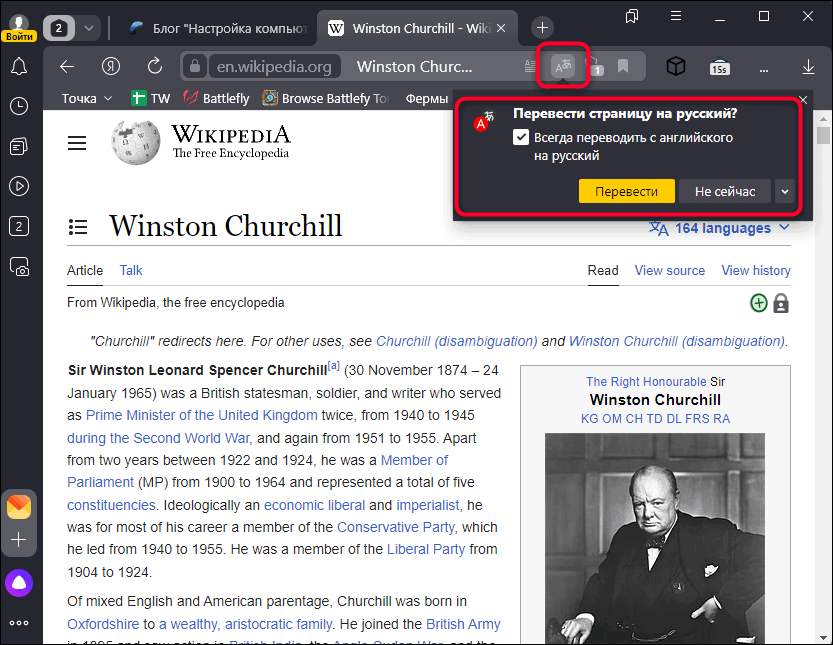Toggle the table of contents icon
The height and width of the screenshot is (645, 833).
click(x=78, y=227)
